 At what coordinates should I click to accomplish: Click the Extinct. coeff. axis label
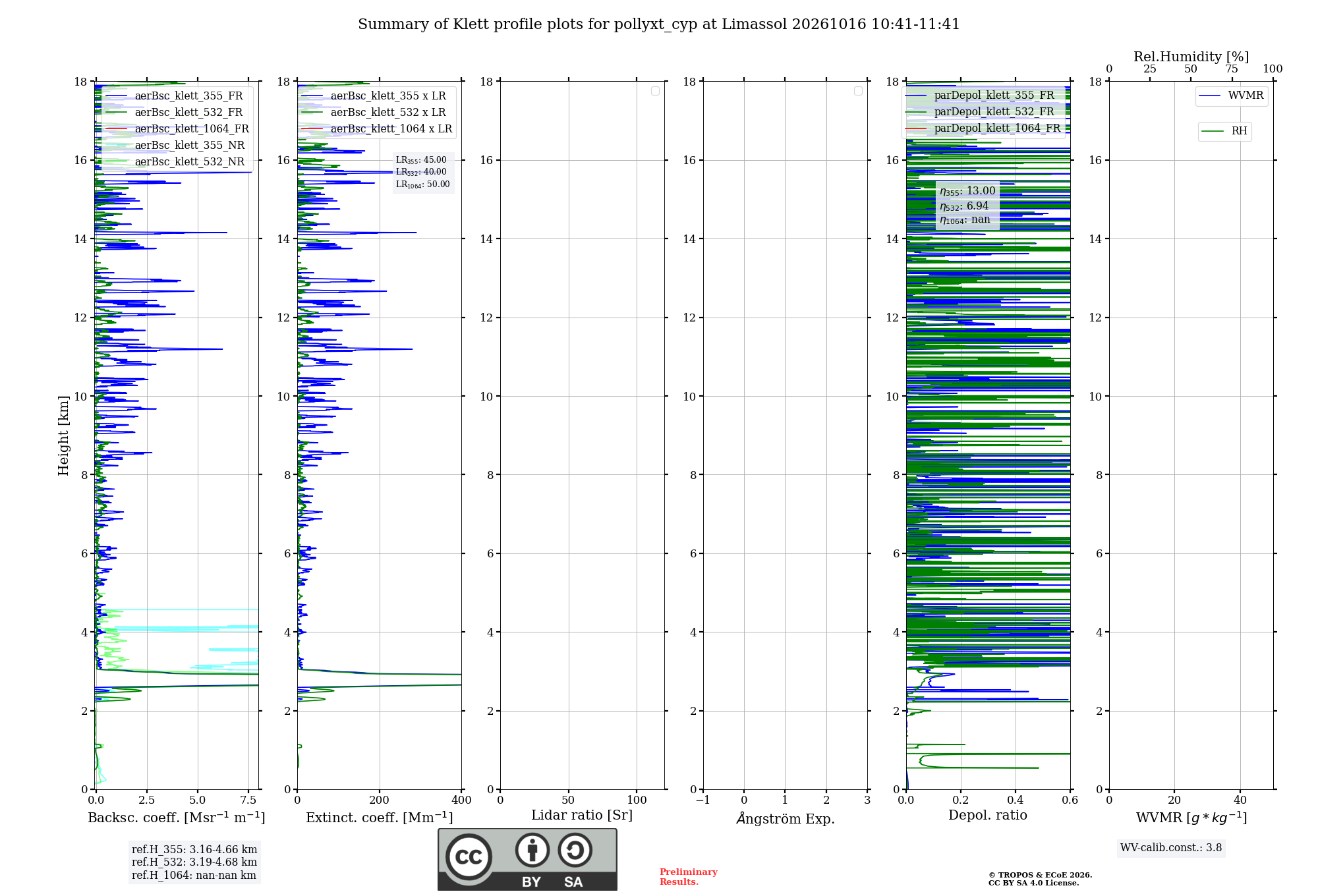pos(380,818)
